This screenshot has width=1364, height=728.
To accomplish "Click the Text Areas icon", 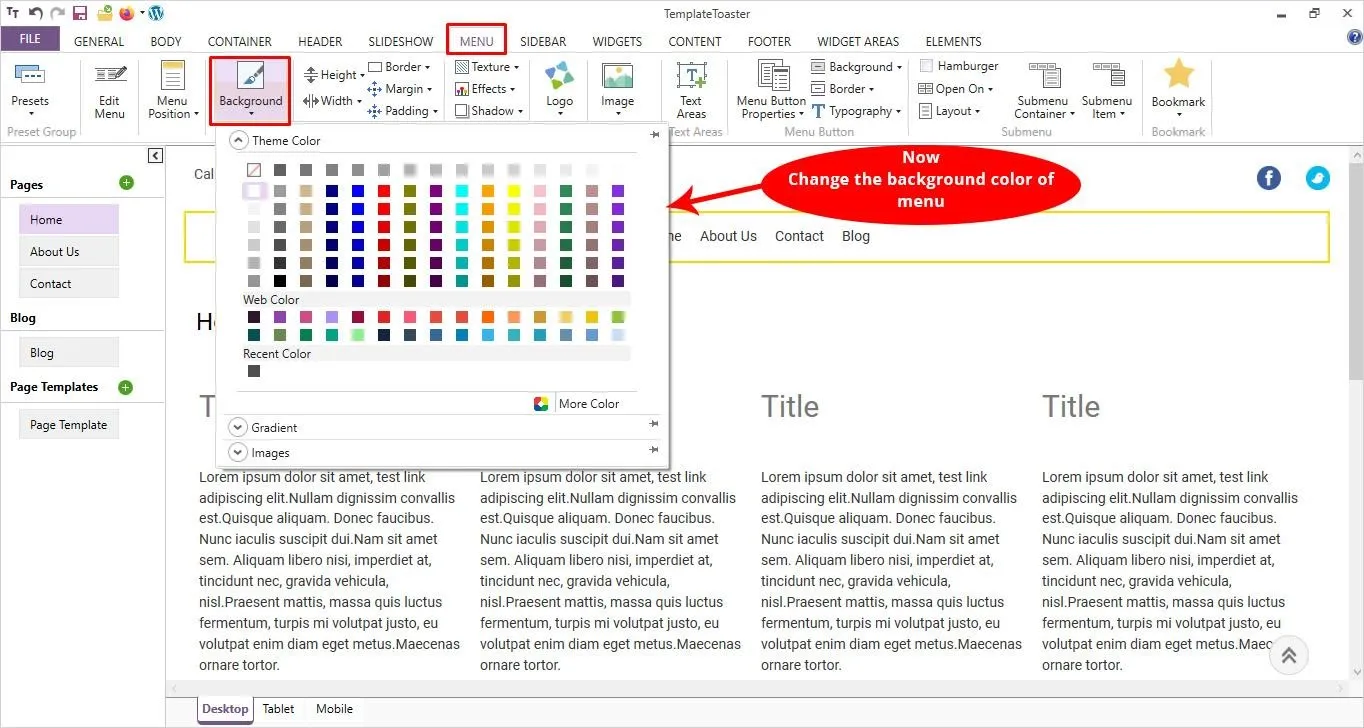I will pyautogui.click(x=692, y=88).
